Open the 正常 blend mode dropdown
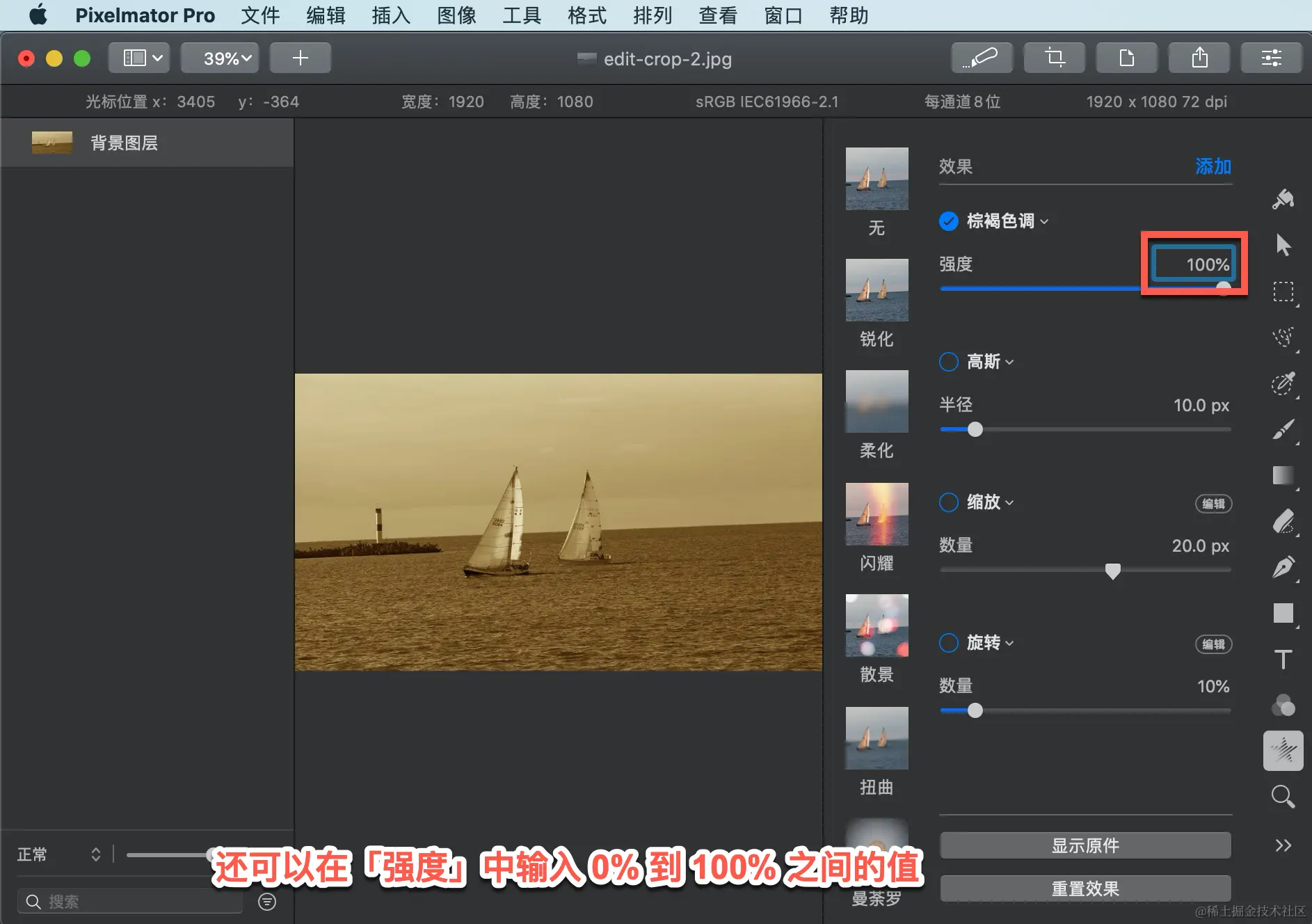 click(x=59, y=854)
